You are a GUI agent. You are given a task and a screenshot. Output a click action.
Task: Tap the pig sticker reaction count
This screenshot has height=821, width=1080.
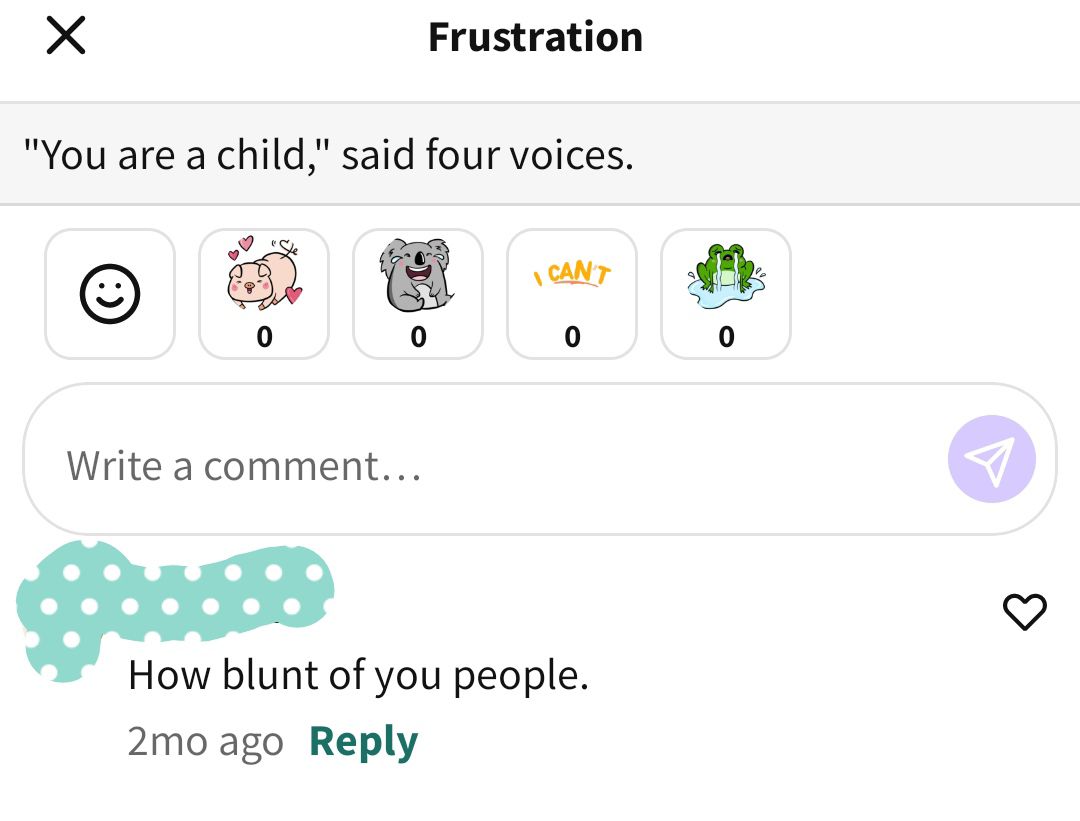[x=264, y=337]
